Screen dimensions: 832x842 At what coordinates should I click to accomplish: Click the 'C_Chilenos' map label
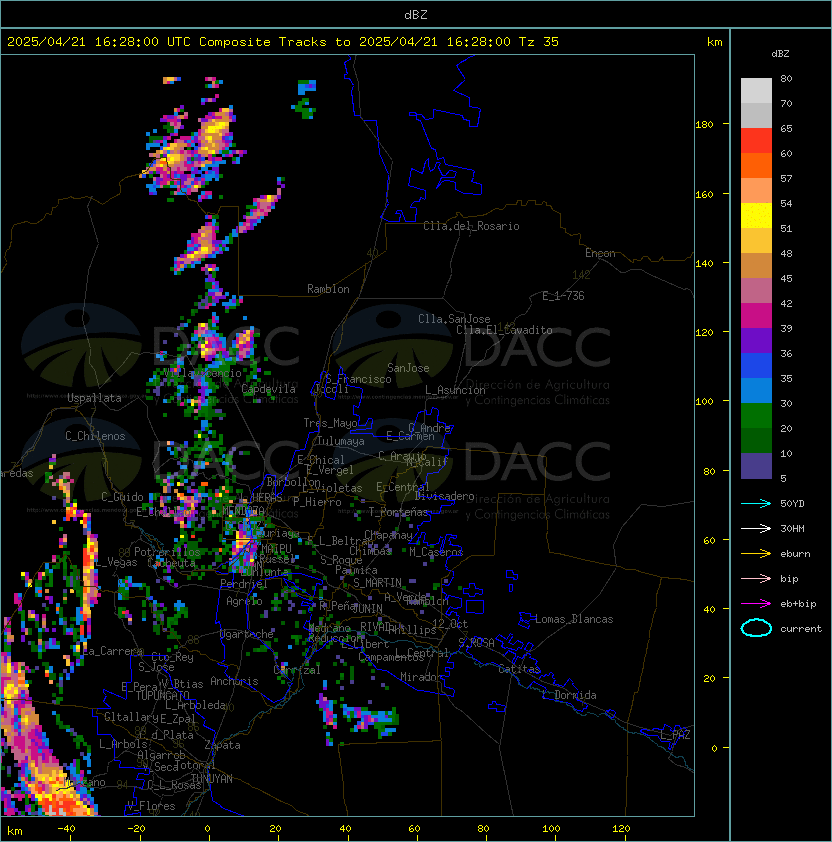coord(95,436)
